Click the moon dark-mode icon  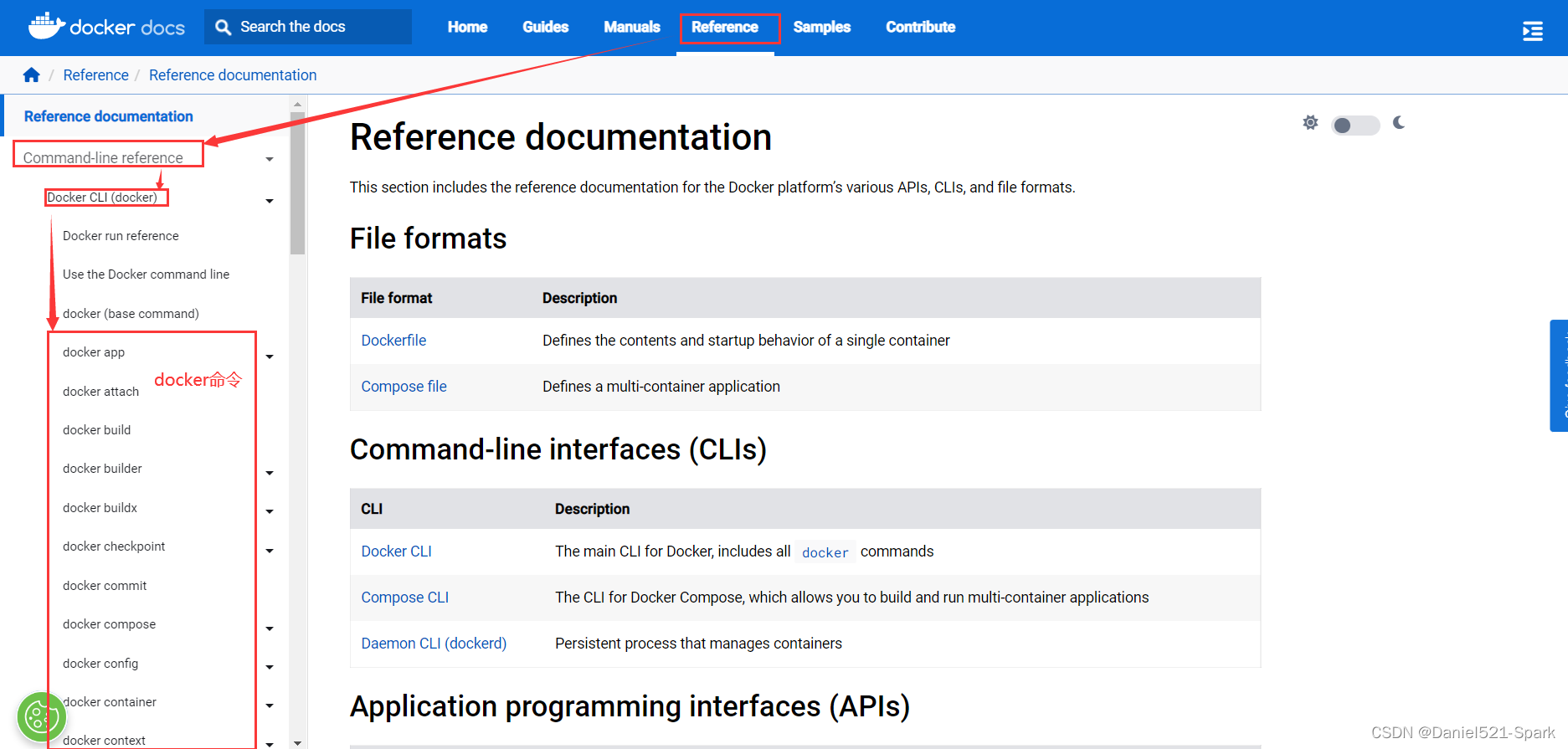pos(1399,123)
